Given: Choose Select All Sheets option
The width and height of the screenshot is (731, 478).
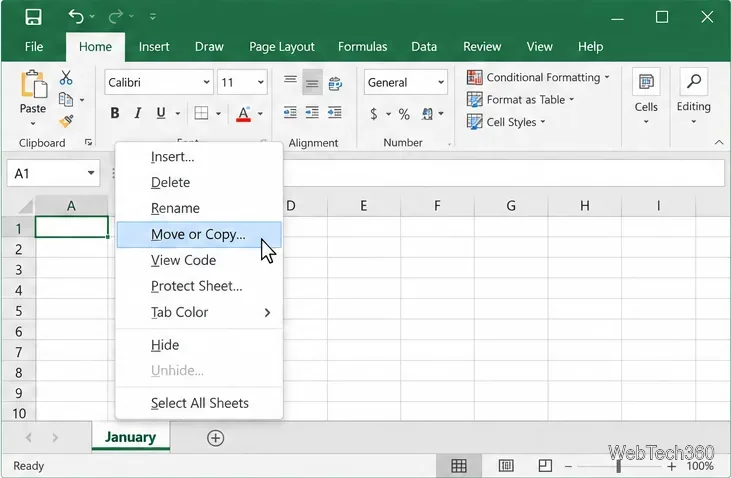Looking at the screenshot, I should click(x=199, y=403).
